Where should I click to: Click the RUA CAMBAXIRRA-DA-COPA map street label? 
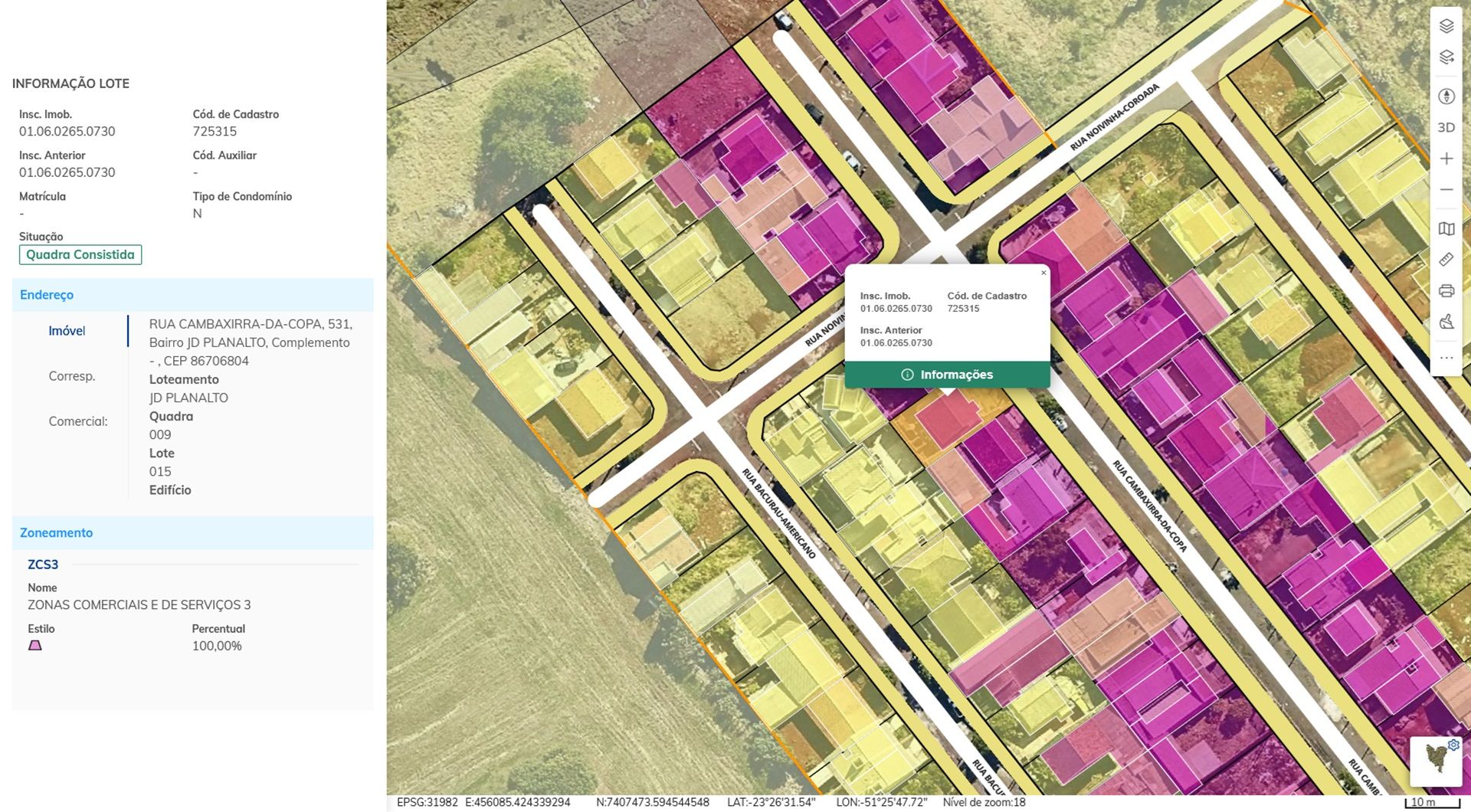pos(1150,506)
